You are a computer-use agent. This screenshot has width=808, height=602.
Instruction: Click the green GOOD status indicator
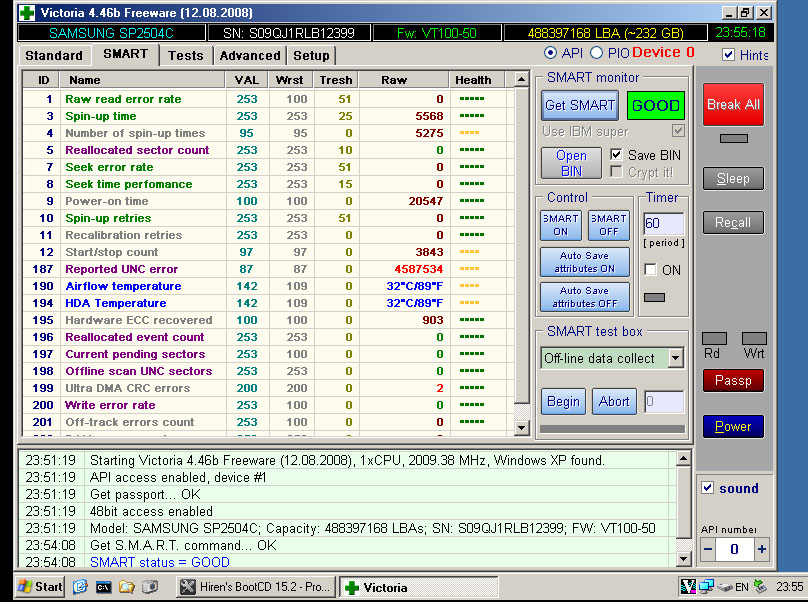656,105
